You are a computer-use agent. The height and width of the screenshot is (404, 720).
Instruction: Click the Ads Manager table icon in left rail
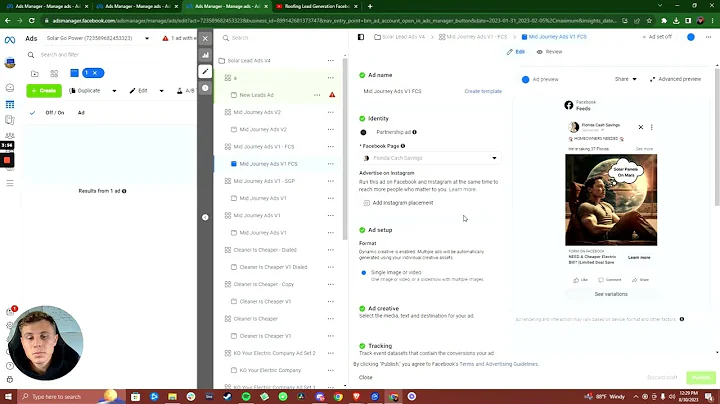click(x=10, y=105)
